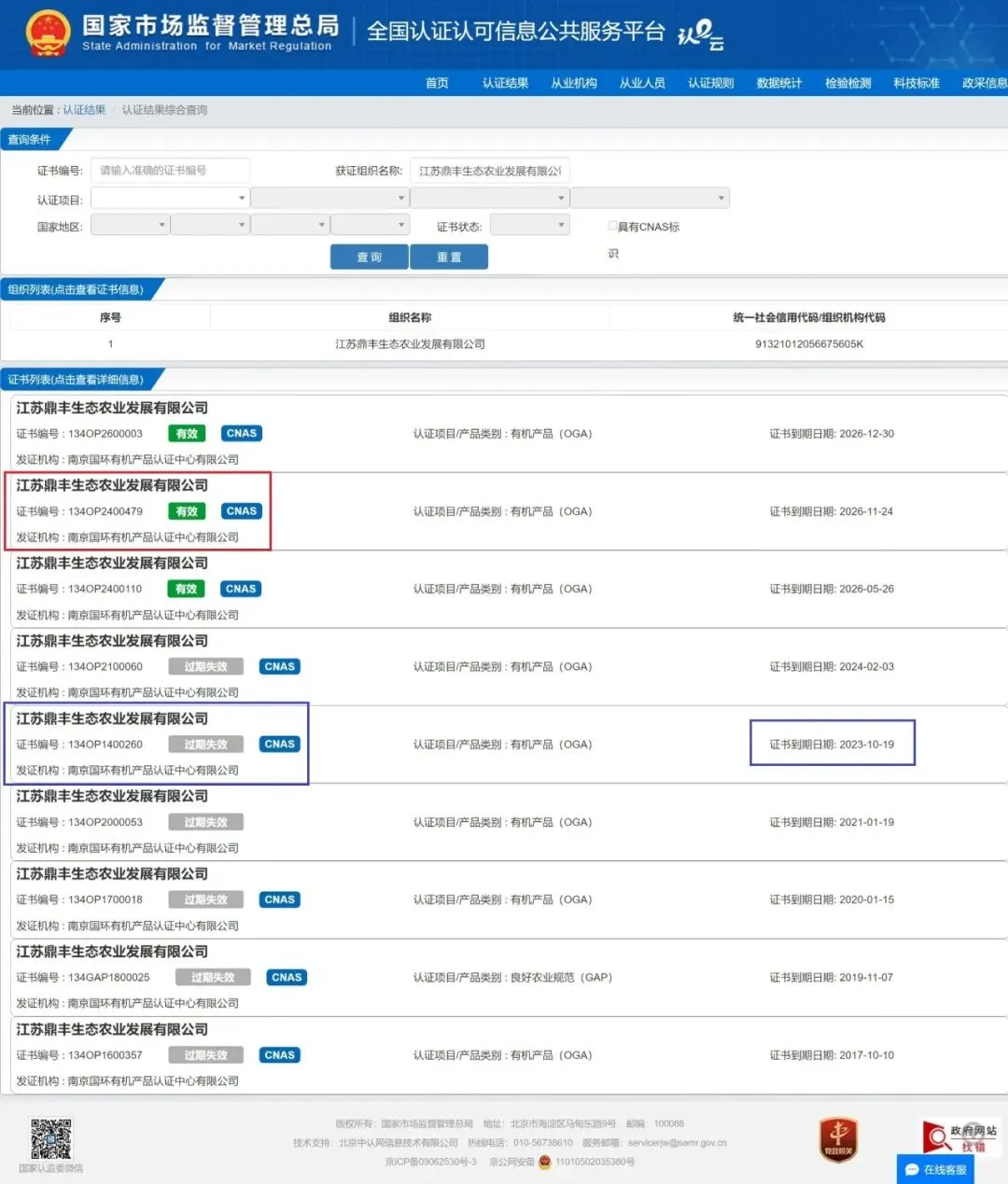Open the second 认证项目 dropdown

pos(329,198)
